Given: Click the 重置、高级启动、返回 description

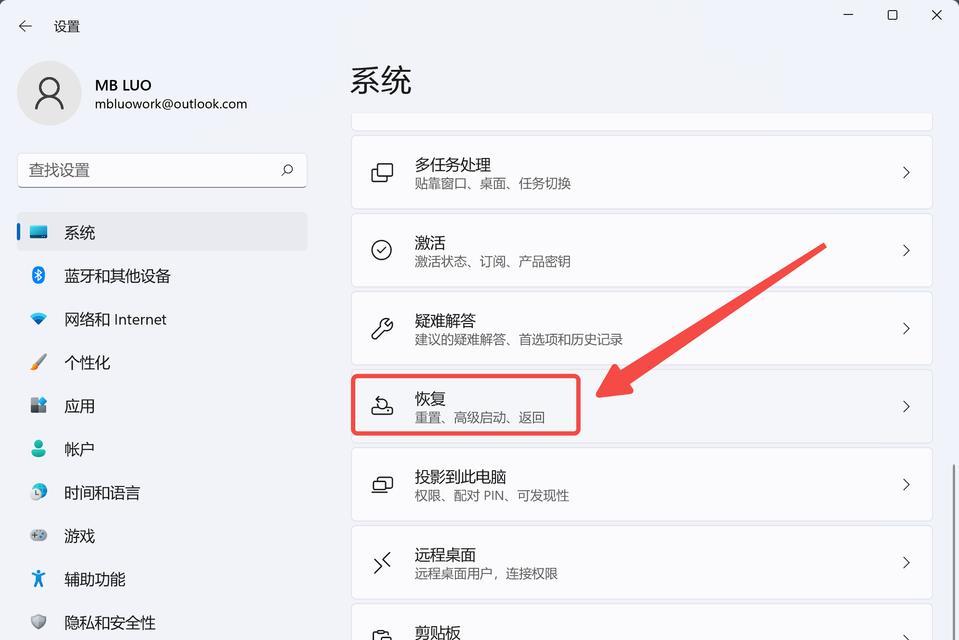Looking at the screenshot, I should pos(480,417).
